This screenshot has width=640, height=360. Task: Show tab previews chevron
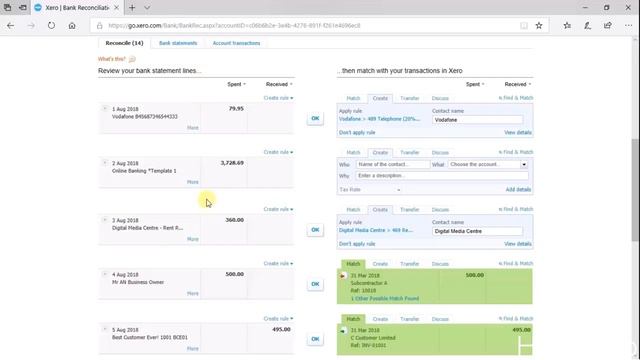[x=147, y=8]
